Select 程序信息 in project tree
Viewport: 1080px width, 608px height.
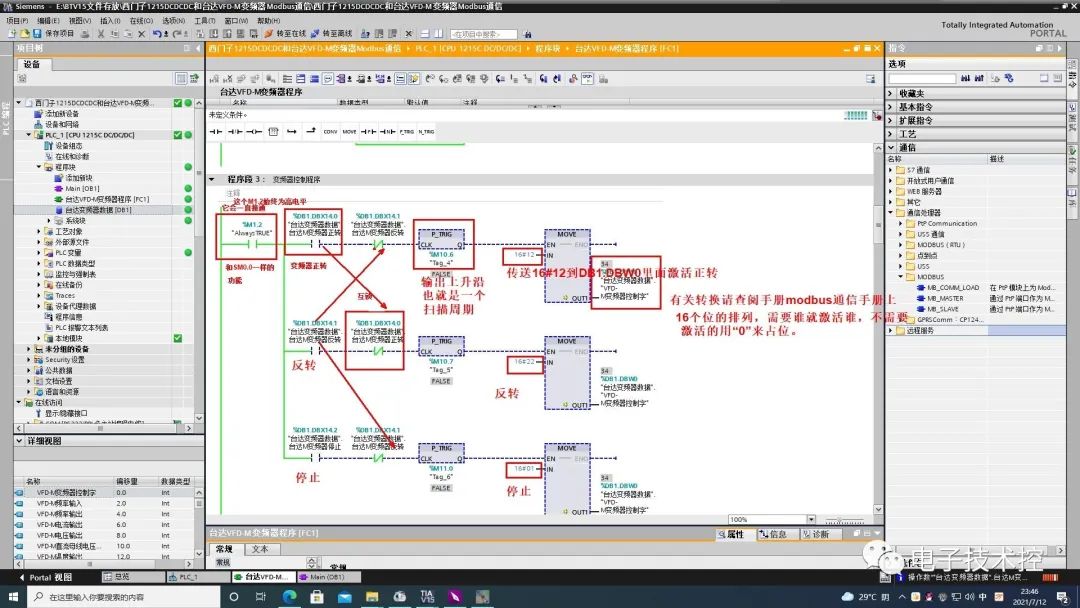pos(69,317)
